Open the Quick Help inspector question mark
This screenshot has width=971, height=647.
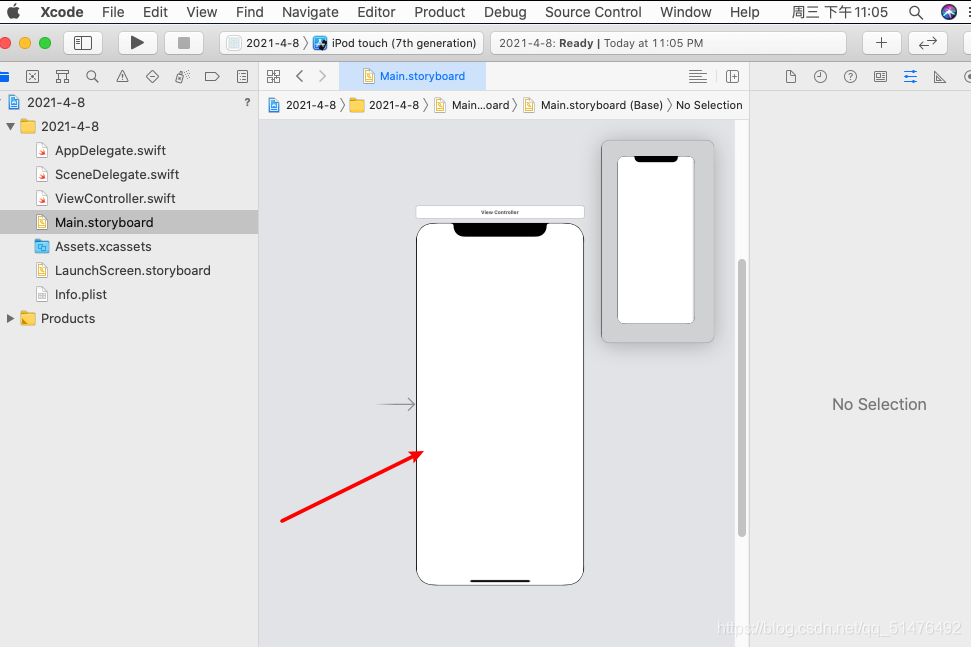click(x=852, y=76)
